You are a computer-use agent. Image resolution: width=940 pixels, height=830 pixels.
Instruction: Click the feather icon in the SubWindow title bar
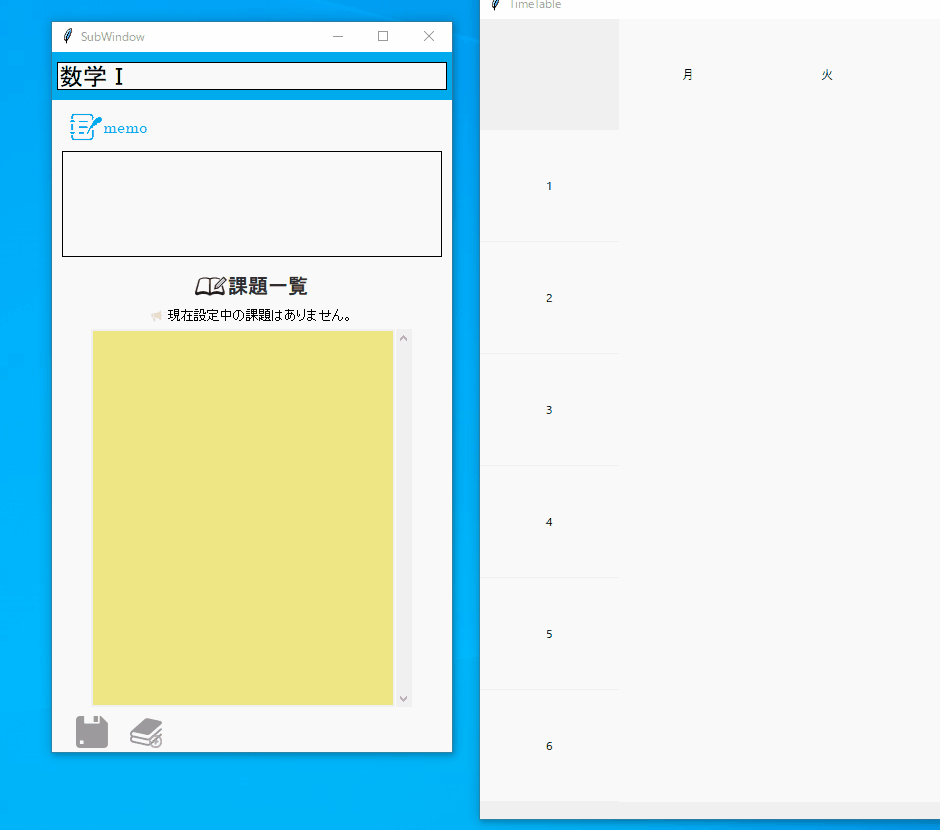67,36
